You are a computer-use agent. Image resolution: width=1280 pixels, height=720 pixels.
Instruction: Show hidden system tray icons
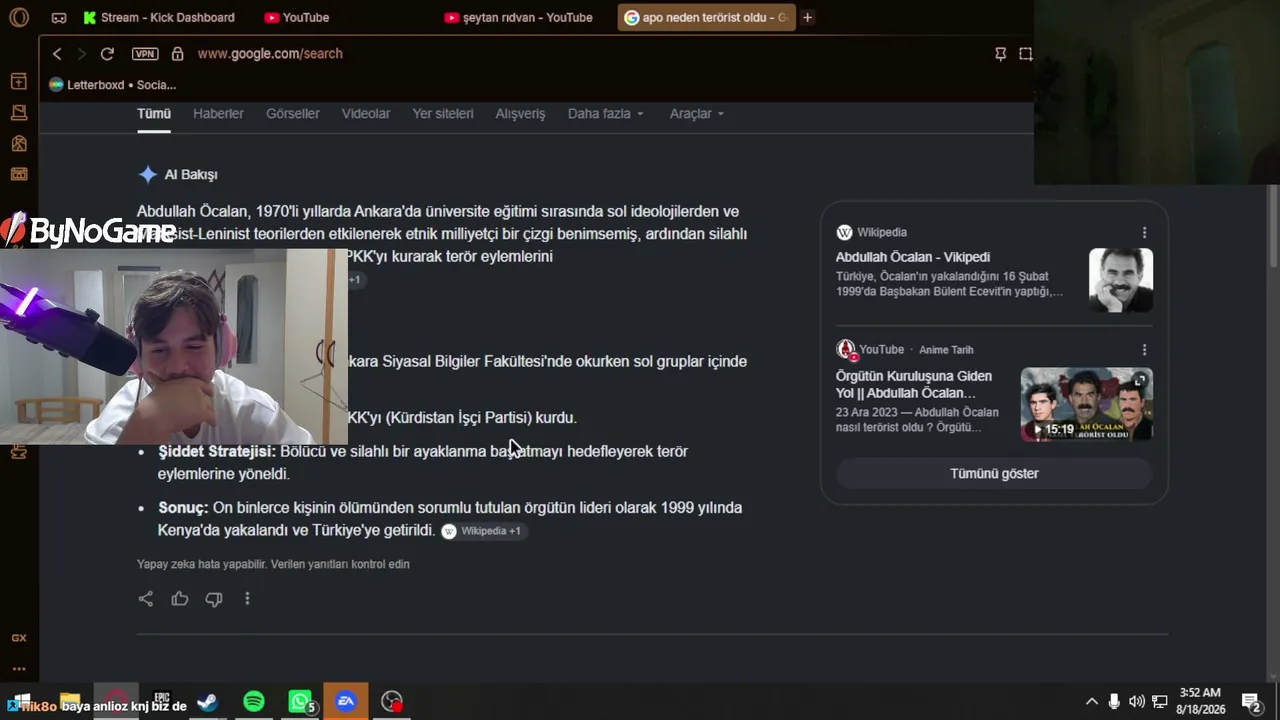tap(1091, 702)
